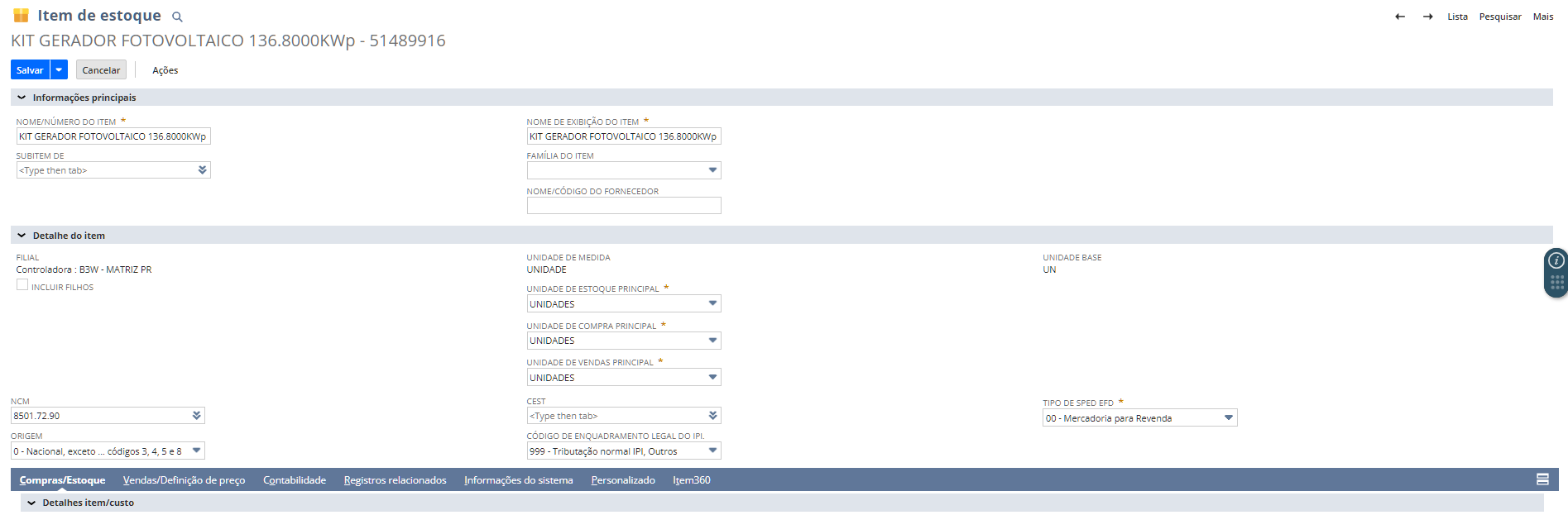The width and height of the screenshot is (1568, 515).
Task: Click the Nome/Código do Fornecedor field
Action: click(x=623, y=206)
